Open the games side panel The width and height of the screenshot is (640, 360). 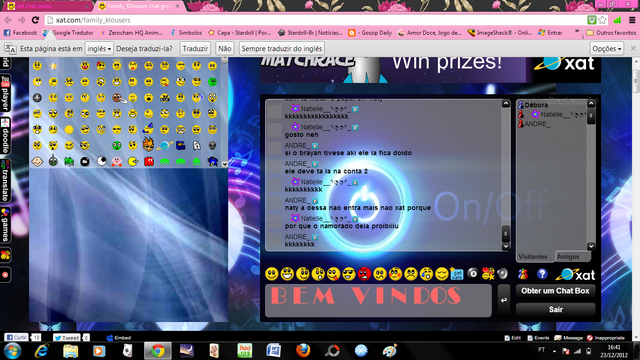pyautogui.click(x=5, y=224)
